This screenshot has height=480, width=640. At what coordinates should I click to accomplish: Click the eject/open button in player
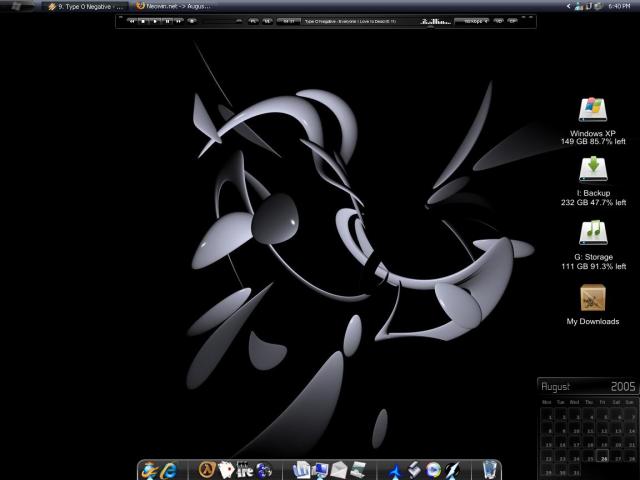[192, 21]
